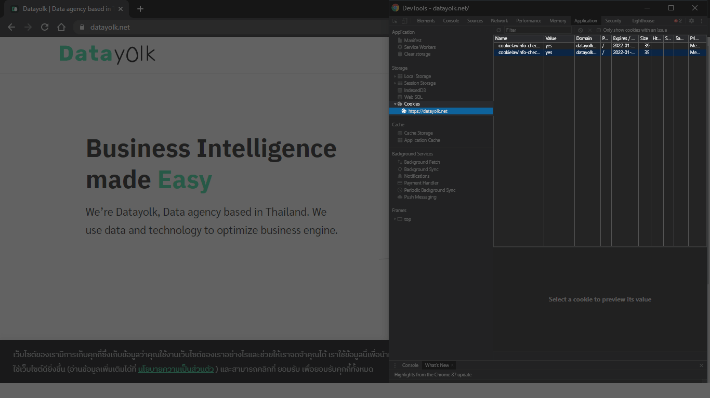Open DevTools settings gear
Screen dimensions: 710x398
[x=691, y=21]
